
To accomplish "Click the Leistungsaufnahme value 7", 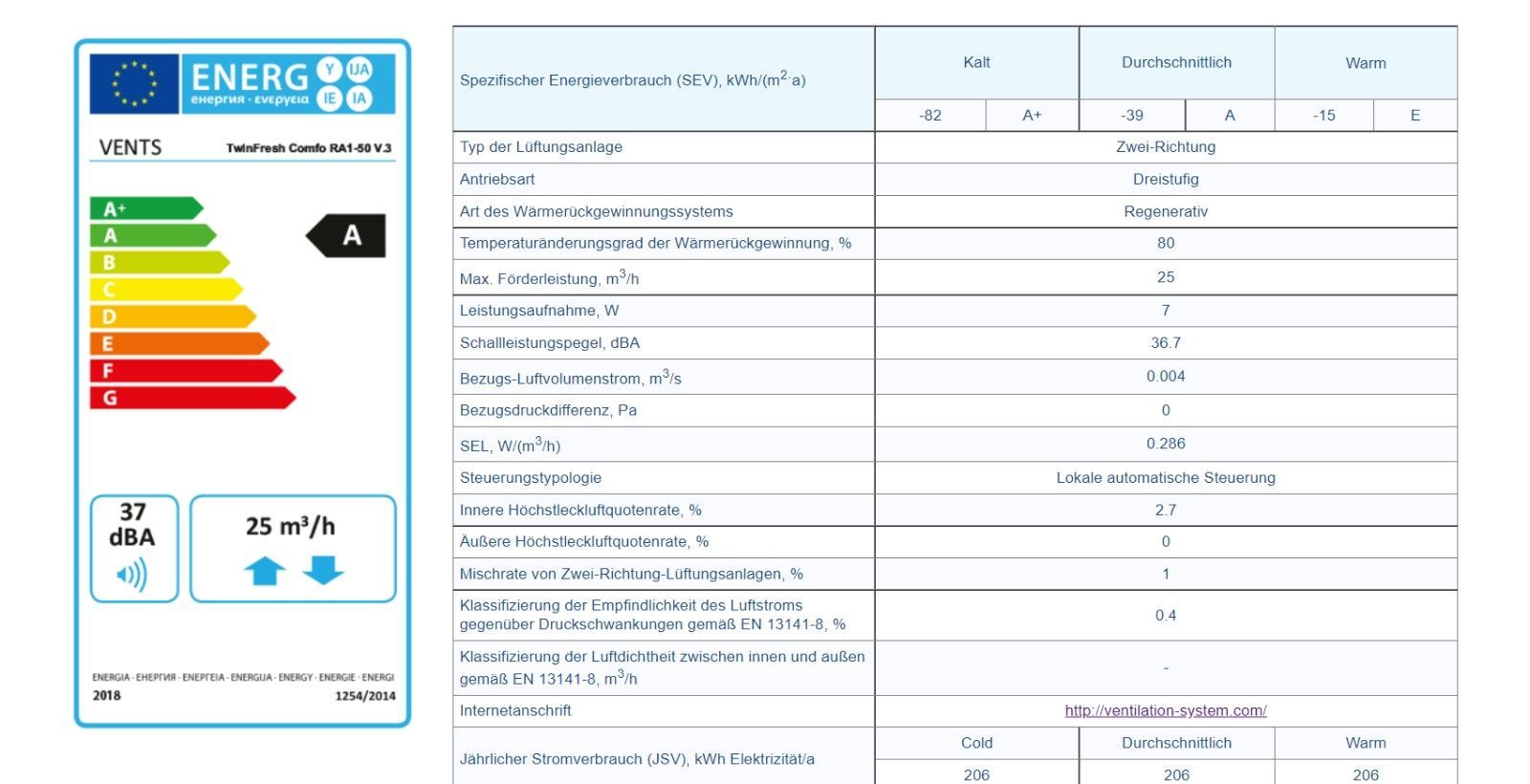I will click(x=1166, y=310).
